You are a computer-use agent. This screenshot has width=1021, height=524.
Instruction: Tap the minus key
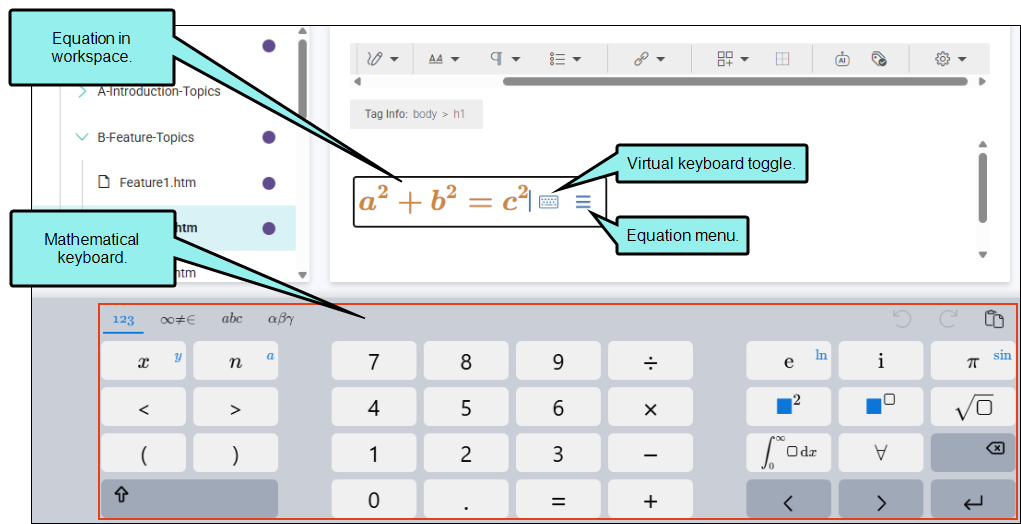pyautogui.click(x=650, y=454)
